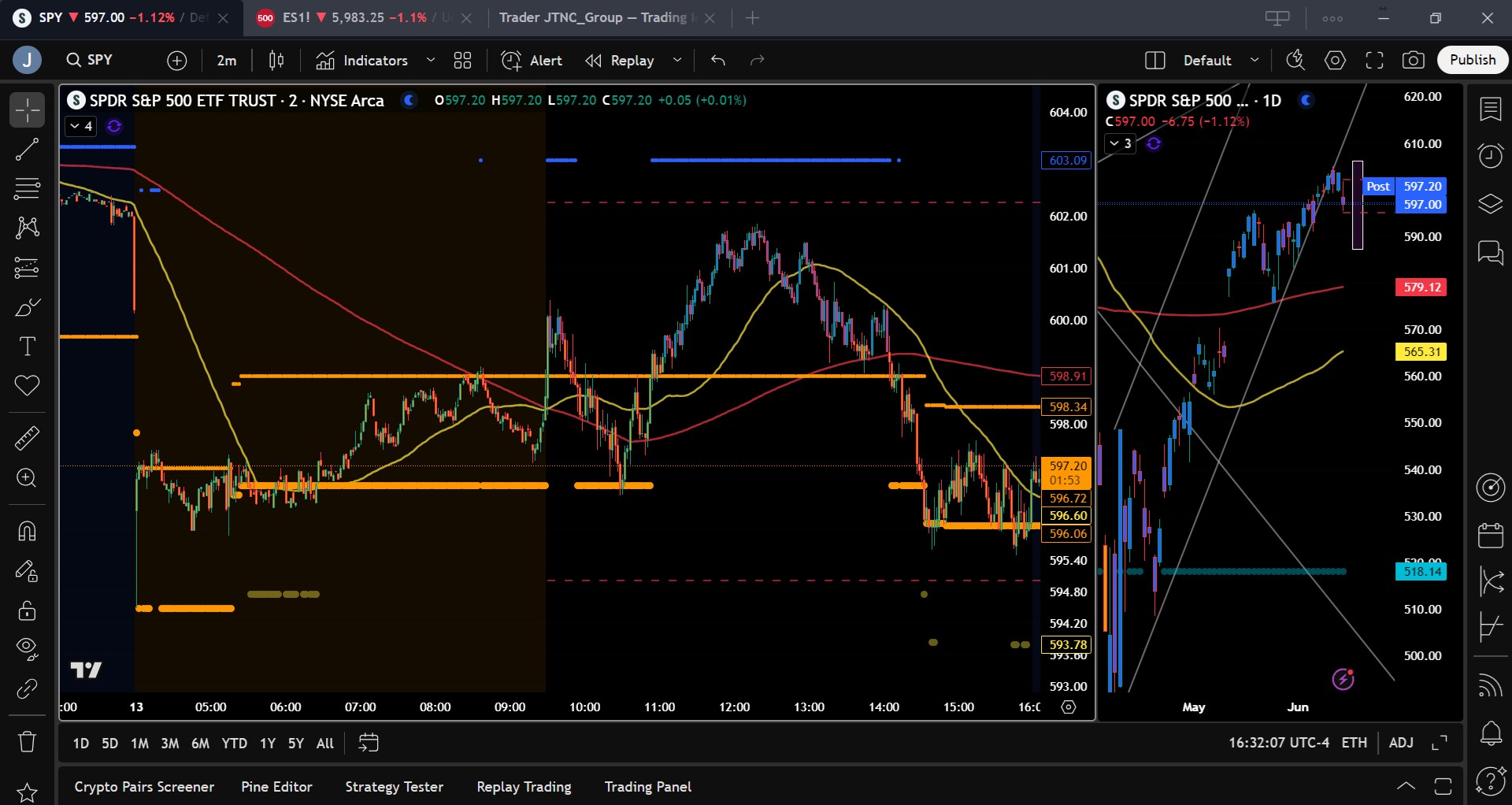Take a chart snapshot
This screenshot has width=1512, height=805.
1414,60
